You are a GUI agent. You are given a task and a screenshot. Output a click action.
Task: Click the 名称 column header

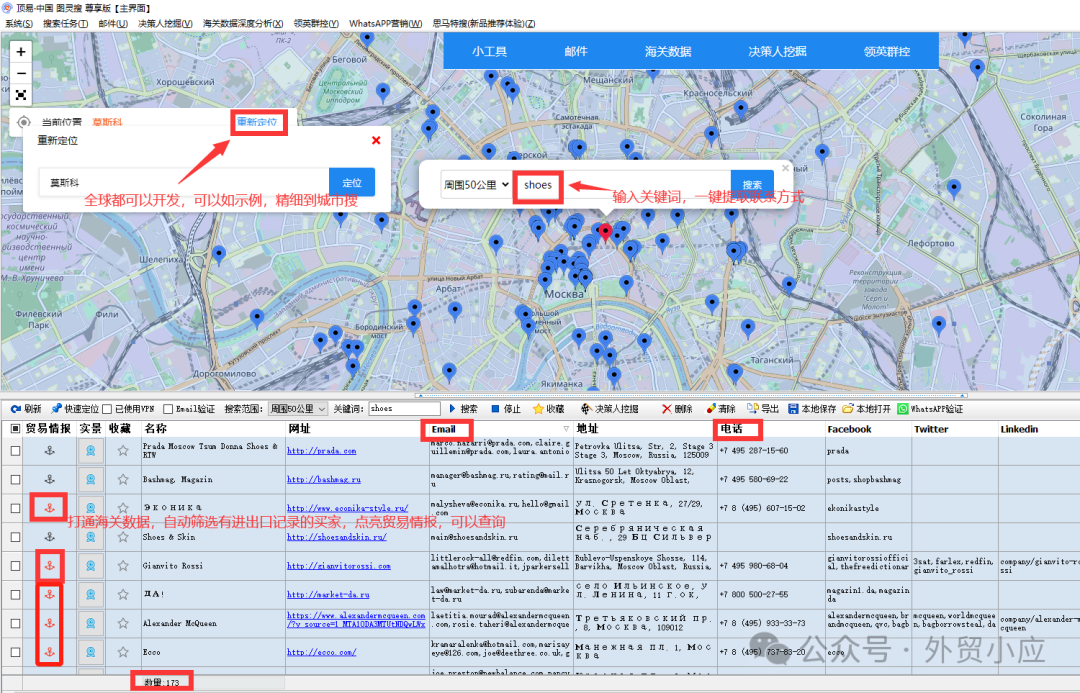(213, 428)
